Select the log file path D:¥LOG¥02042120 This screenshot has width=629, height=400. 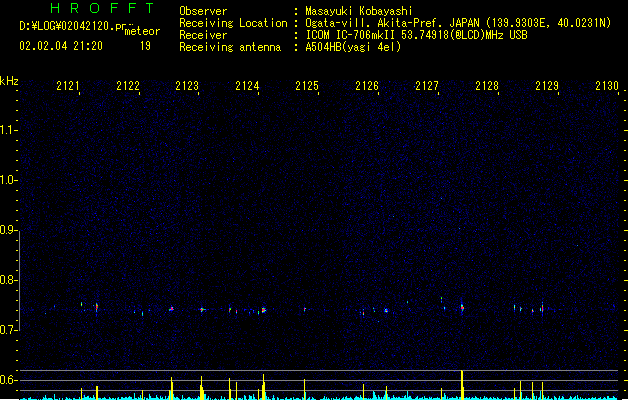pos(67,26)
